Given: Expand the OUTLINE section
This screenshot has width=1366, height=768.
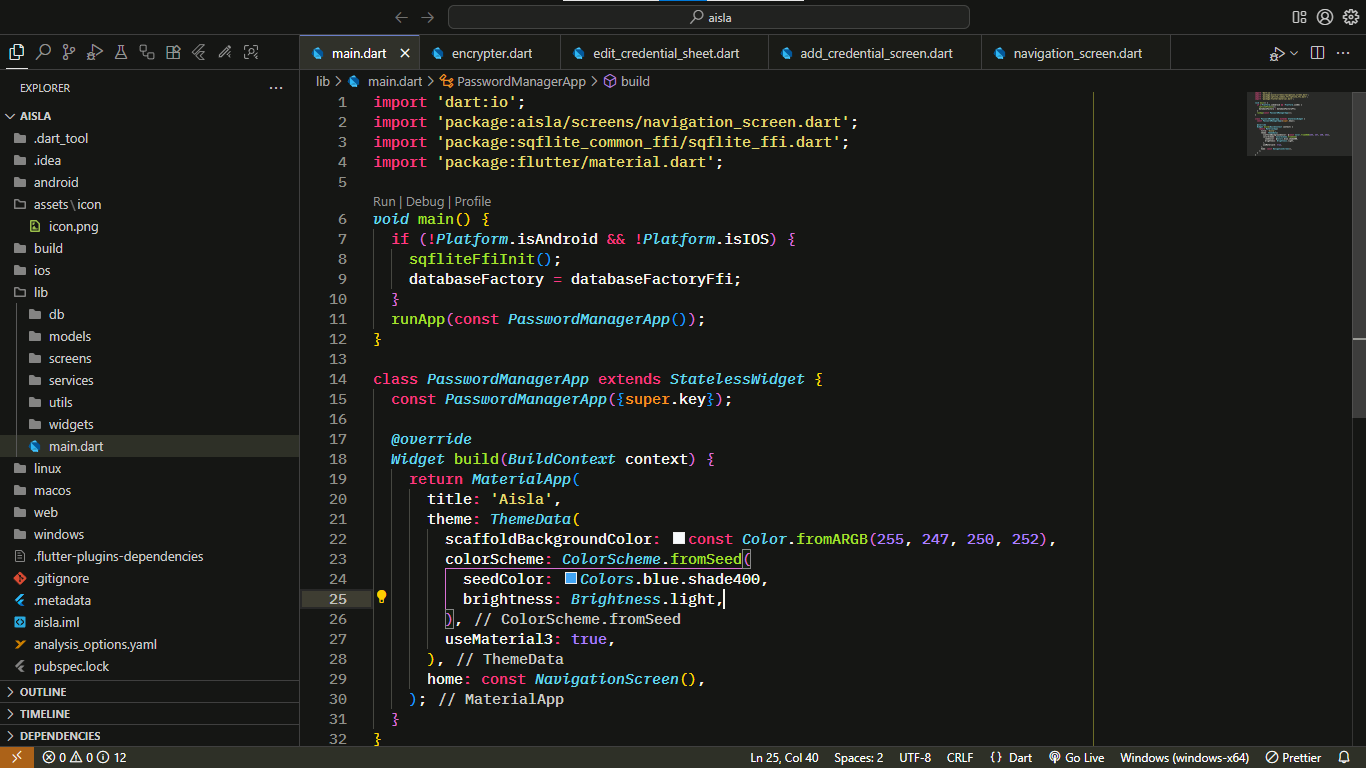Looking at the screenshot, I should coord(150,692).
